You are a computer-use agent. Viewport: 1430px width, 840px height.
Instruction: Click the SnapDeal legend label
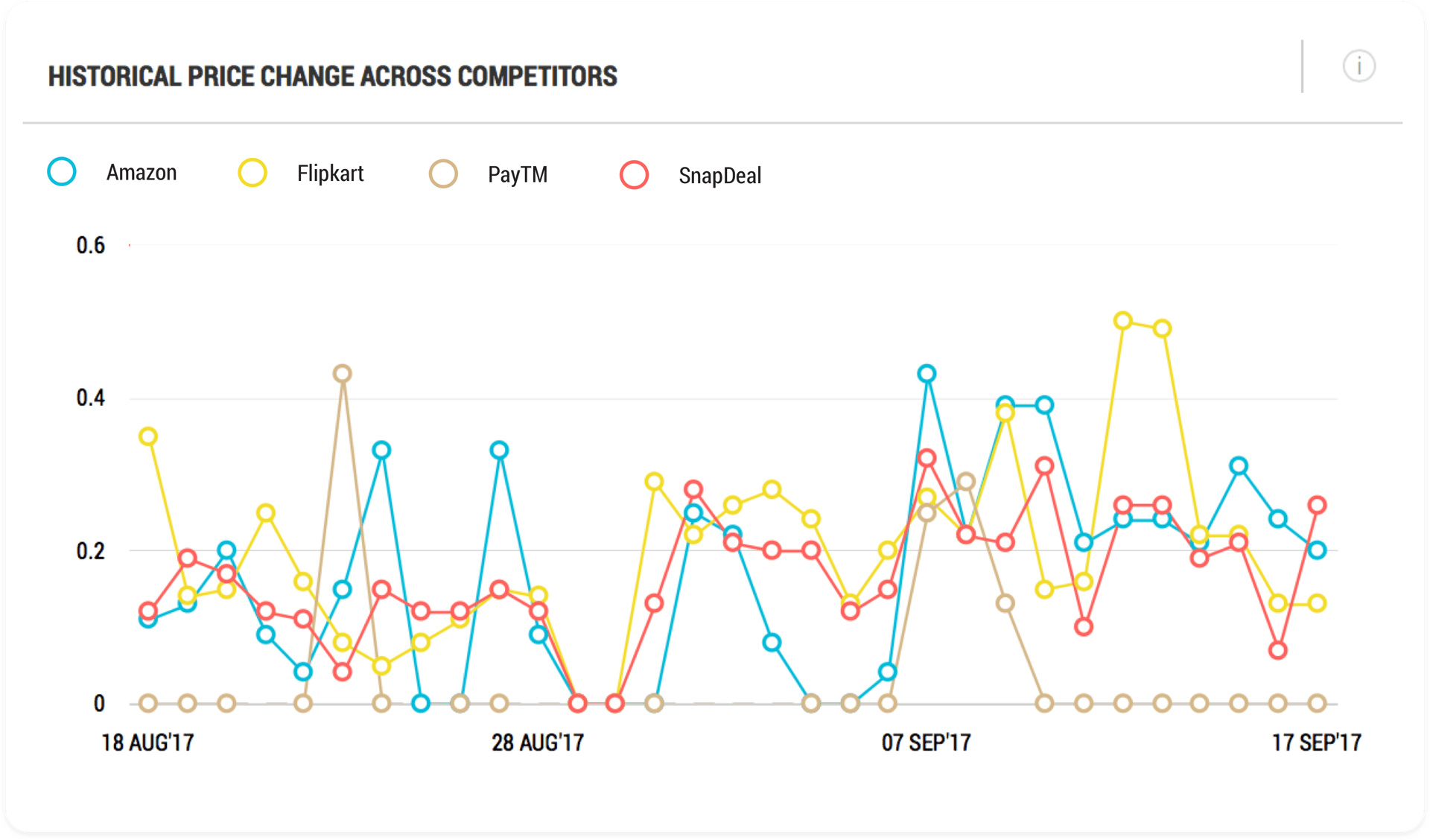coord(719,176)
